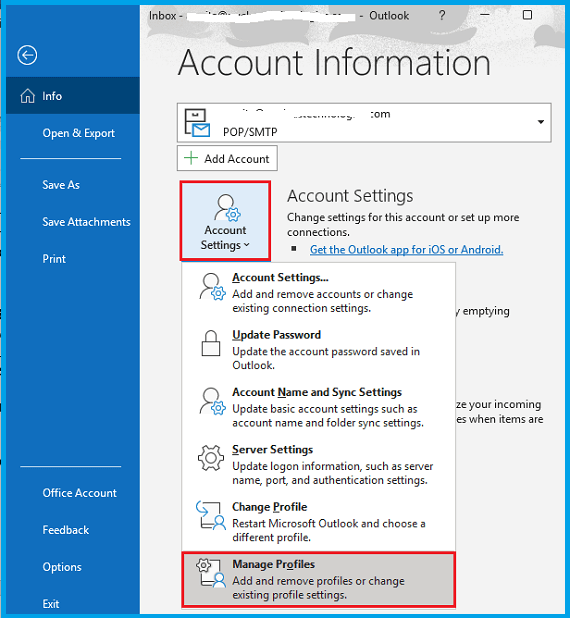Choose Save As in the sidebar

[61, 185]
